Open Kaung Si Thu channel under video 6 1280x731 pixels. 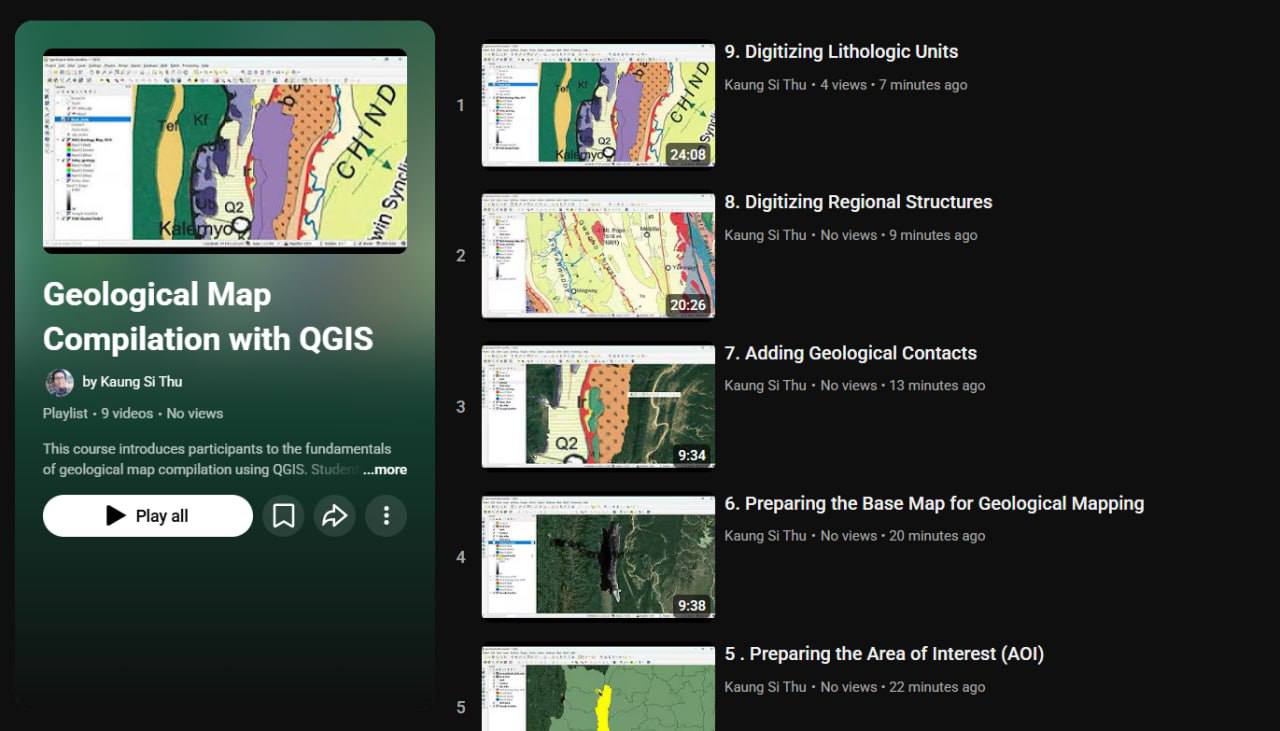tap(765, 536)
